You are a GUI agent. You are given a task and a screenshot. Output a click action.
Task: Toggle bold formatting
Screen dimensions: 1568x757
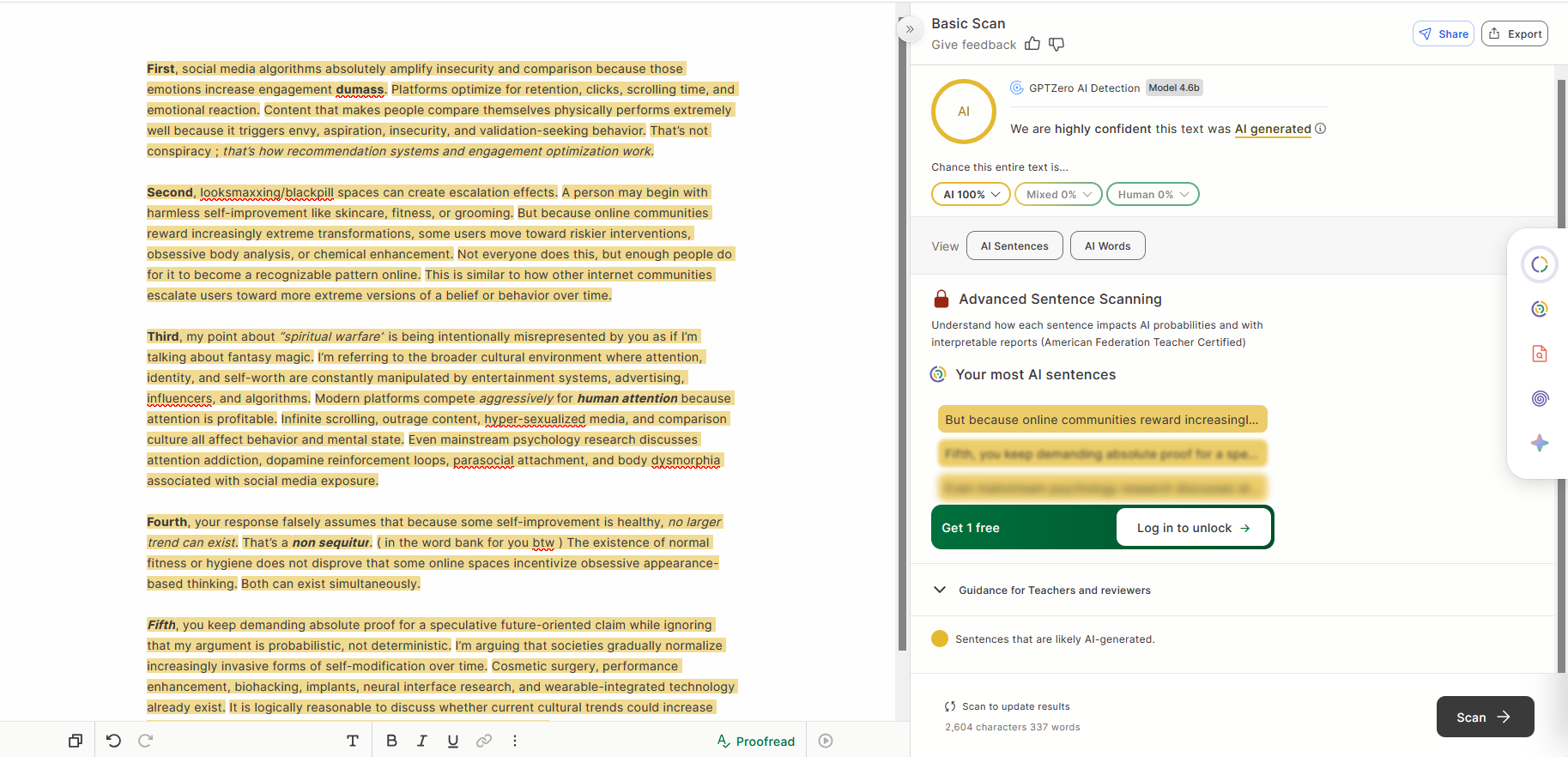[391, 741]
